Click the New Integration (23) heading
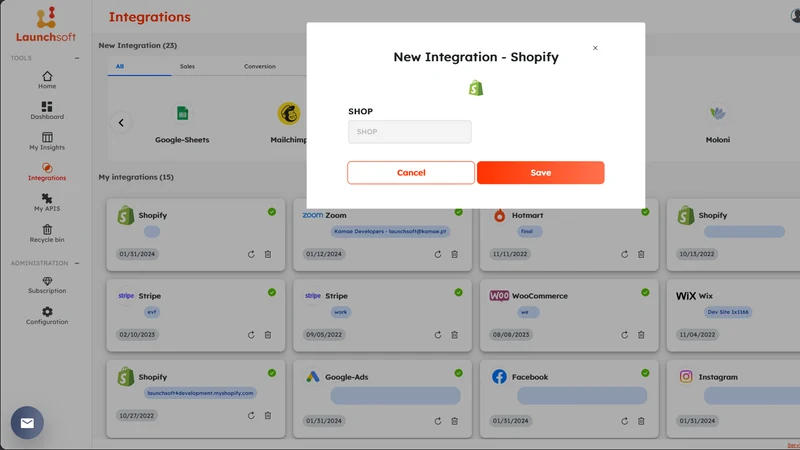The height and width of the screenshot is (450, 800). [x=138, y=45]
